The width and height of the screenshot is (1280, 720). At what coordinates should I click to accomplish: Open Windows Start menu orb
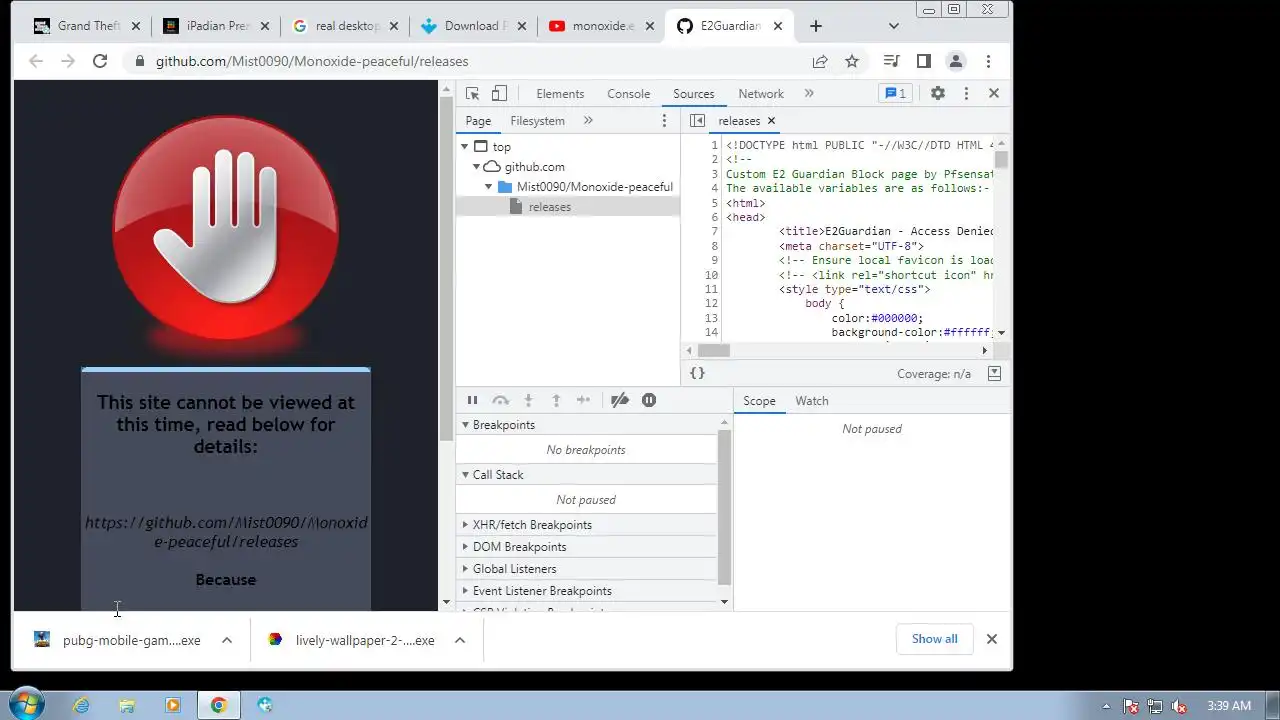(x=26, y=704)
